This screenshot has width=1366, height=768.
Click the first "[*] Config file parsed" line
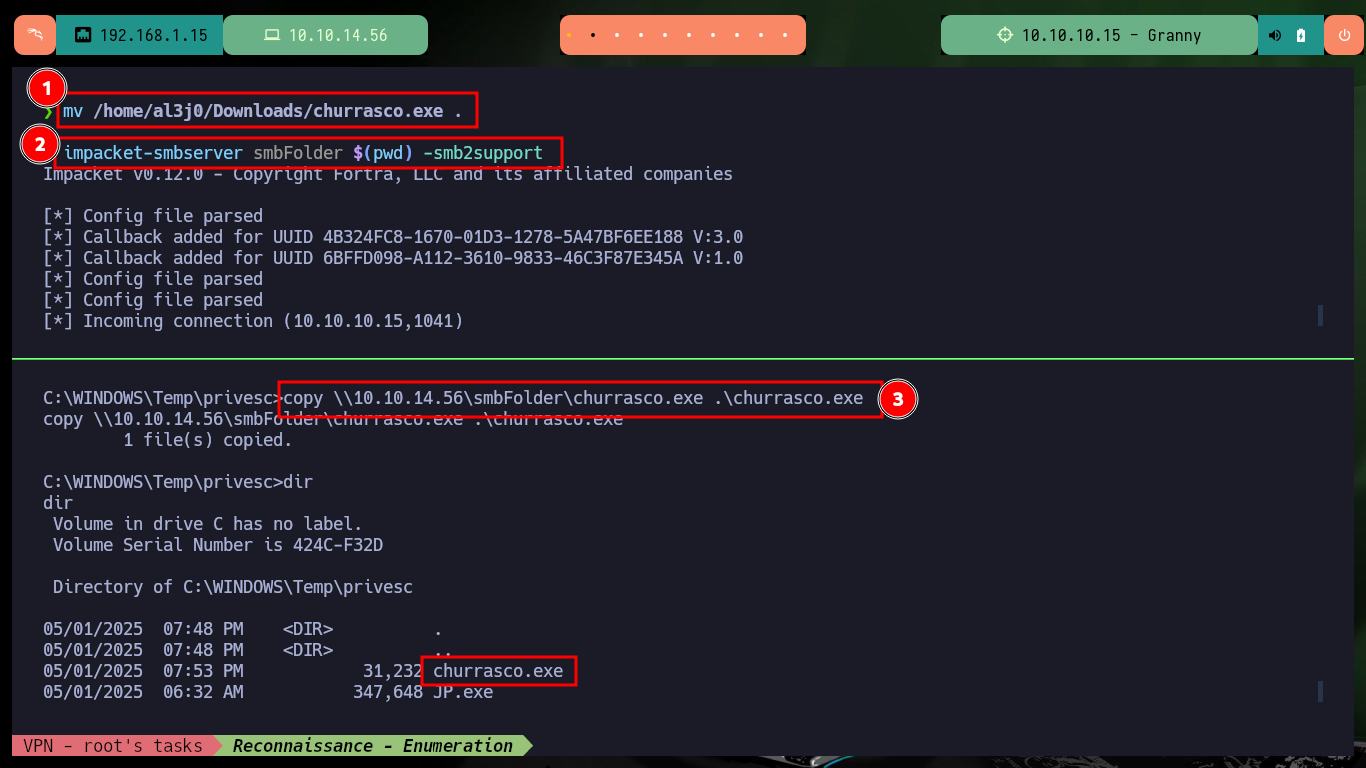click(153, 216)
